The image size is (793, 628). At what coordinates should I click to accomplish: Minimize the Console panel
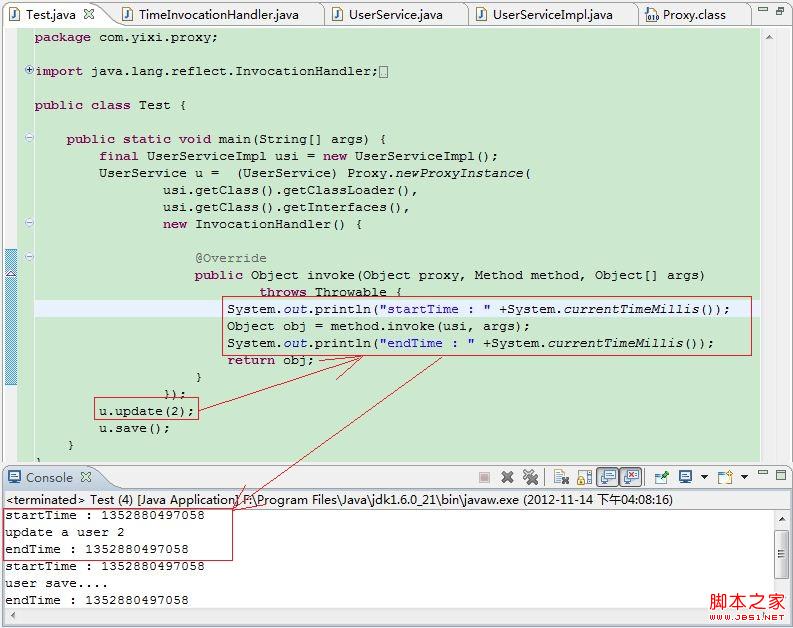tap(763, 473)
